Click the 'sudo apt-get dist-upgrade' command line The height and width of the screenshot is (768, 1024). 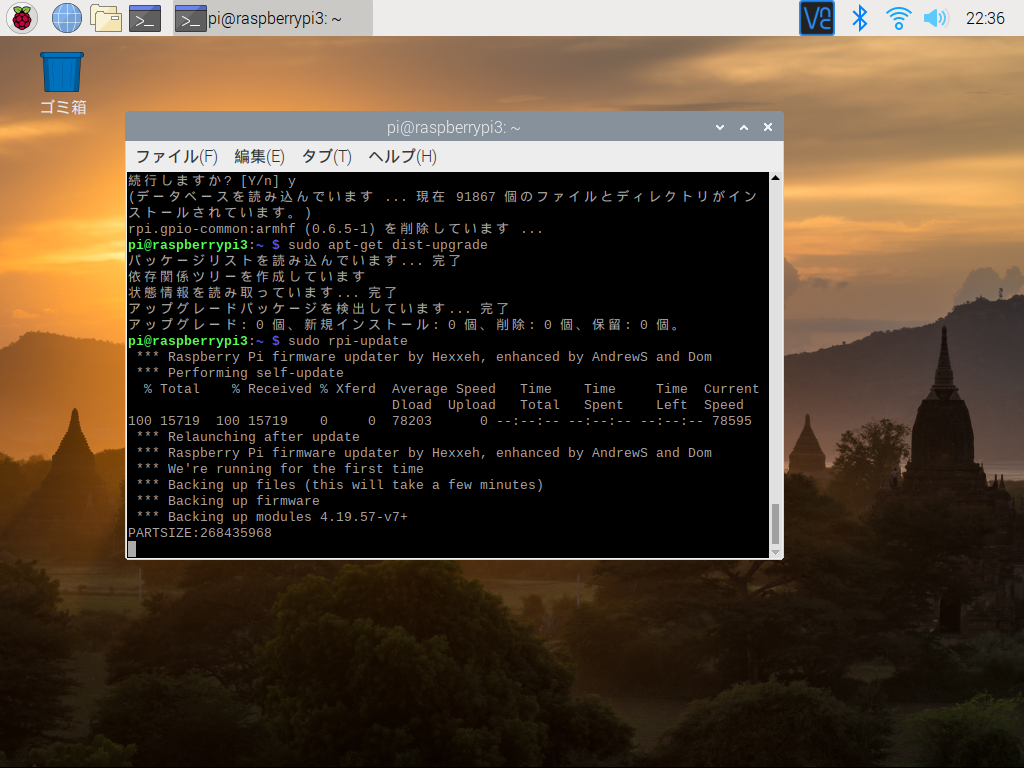click(308, 245)
